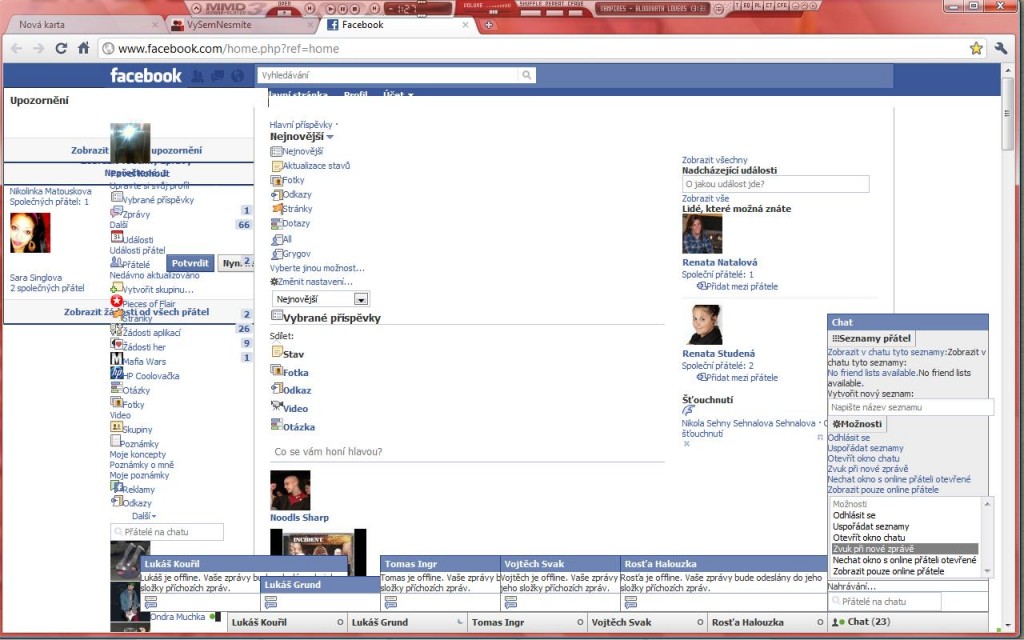Image resolution: width=1024 pixels, height=640 pixels.
Task: Expand Další at the bottom of the sidebar
Action: (x=144, y=516)
